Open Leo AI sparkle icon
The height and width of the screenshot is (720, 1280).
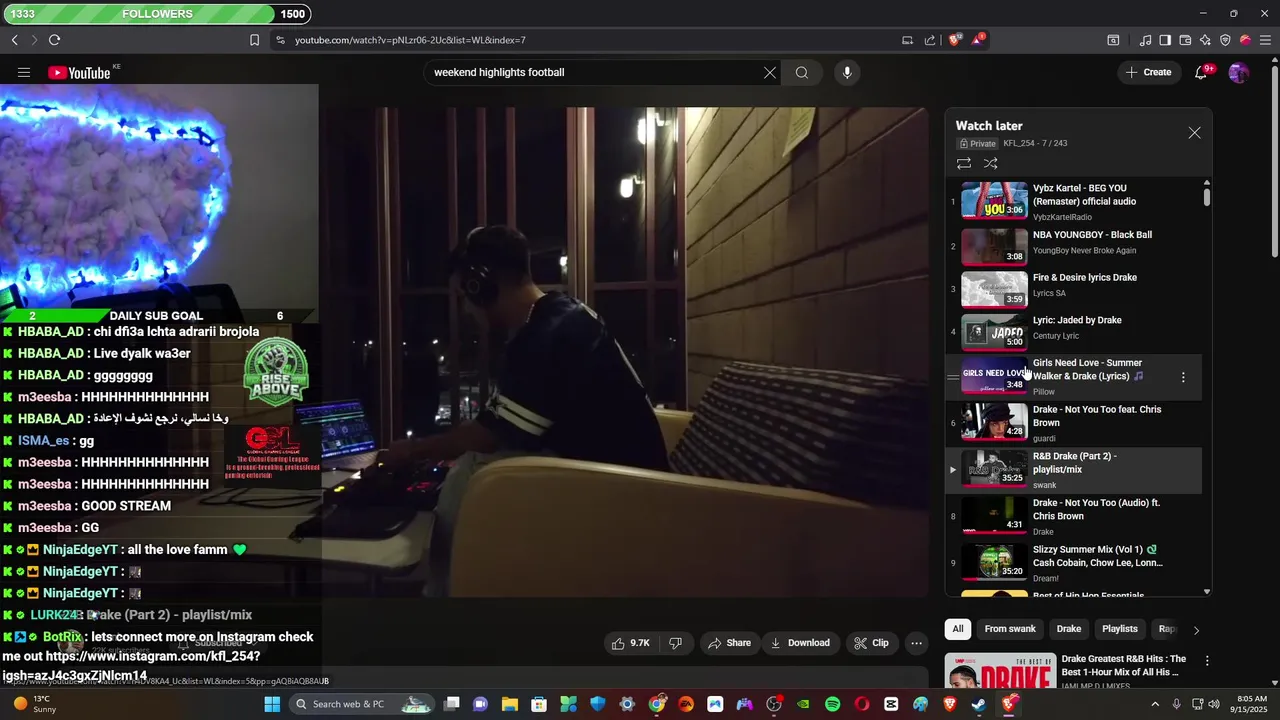point(1205,40)
